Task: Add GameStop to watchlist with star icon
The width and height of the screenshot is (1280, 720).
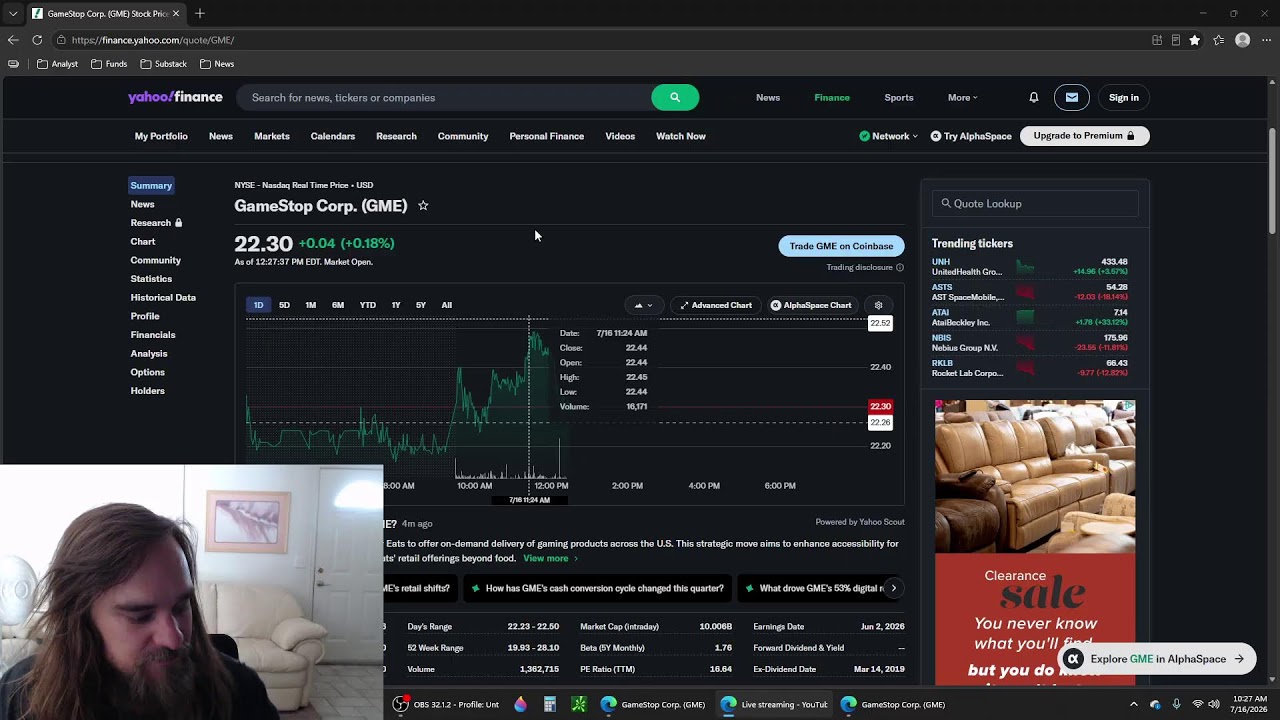Action: (423, 205)
